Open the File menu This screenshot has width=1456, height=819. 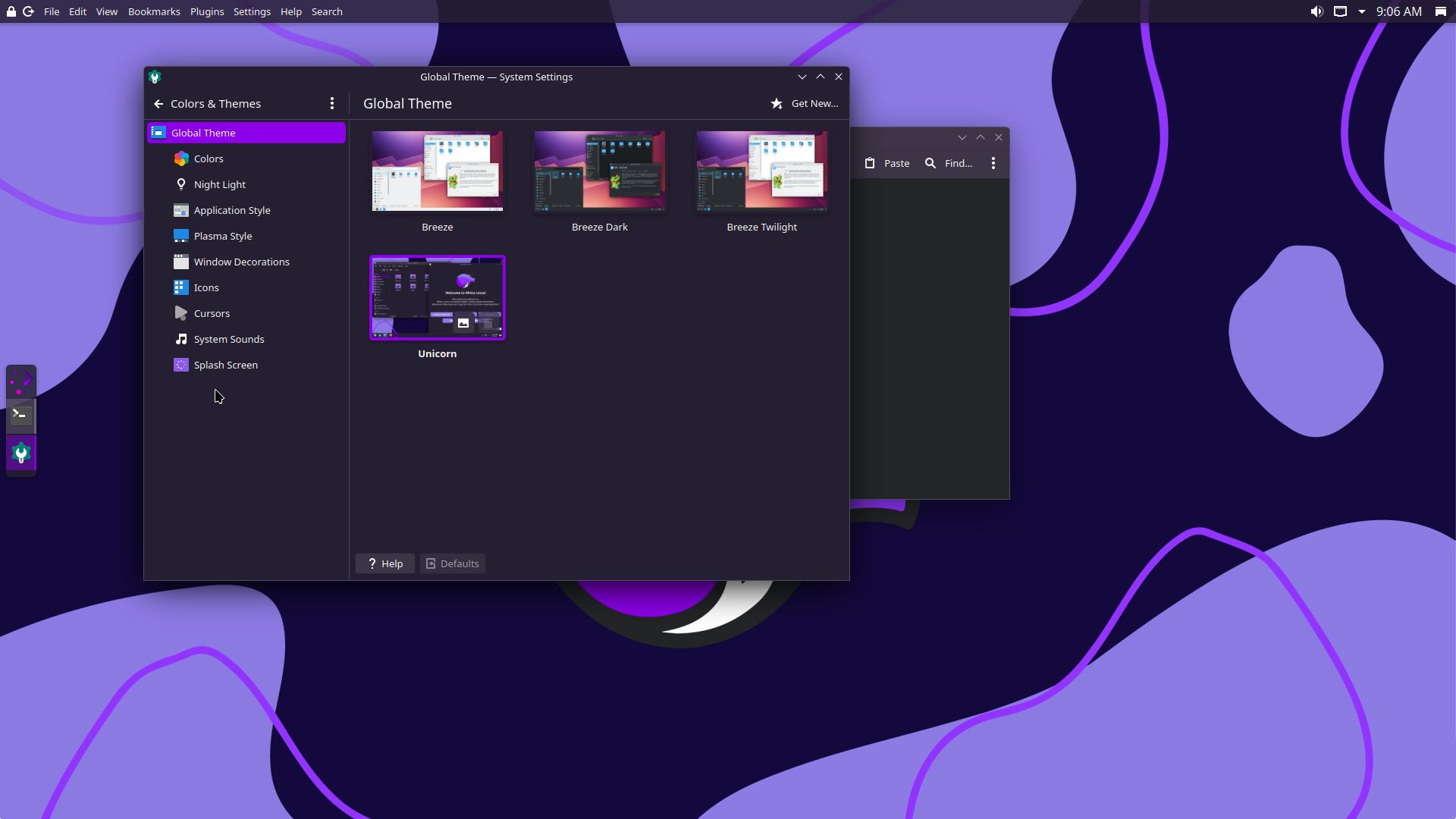pos(52,11)
